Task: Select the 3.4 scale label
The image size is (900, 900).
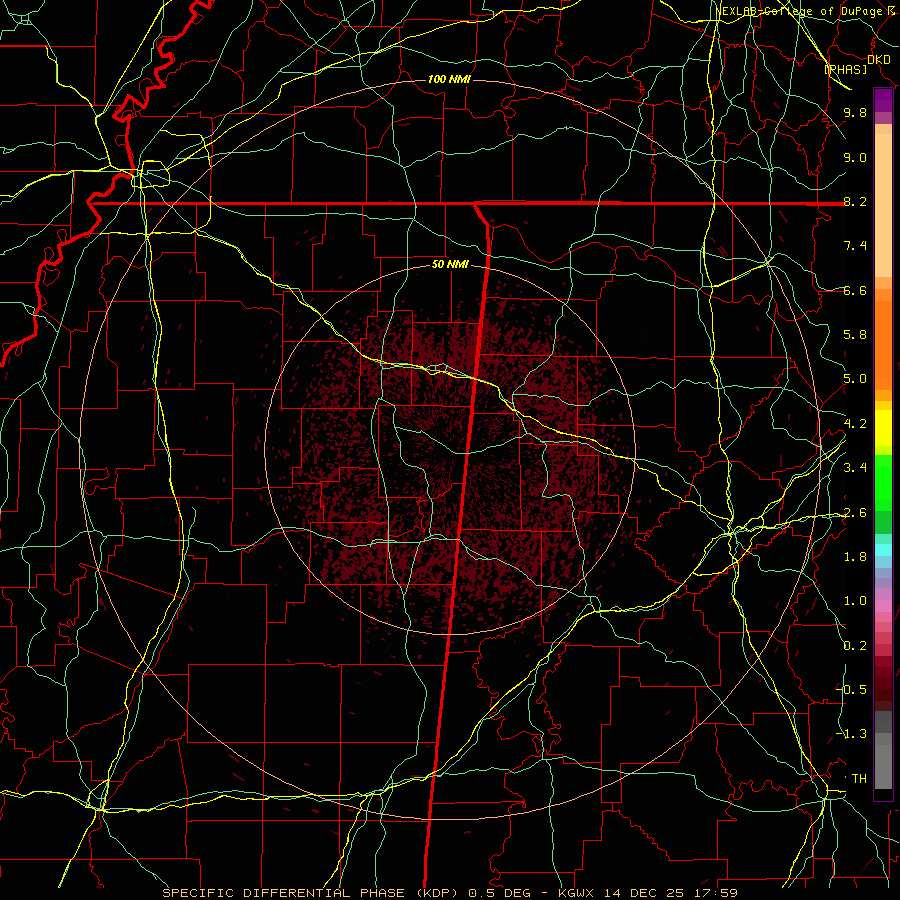Action: [855, 468]
